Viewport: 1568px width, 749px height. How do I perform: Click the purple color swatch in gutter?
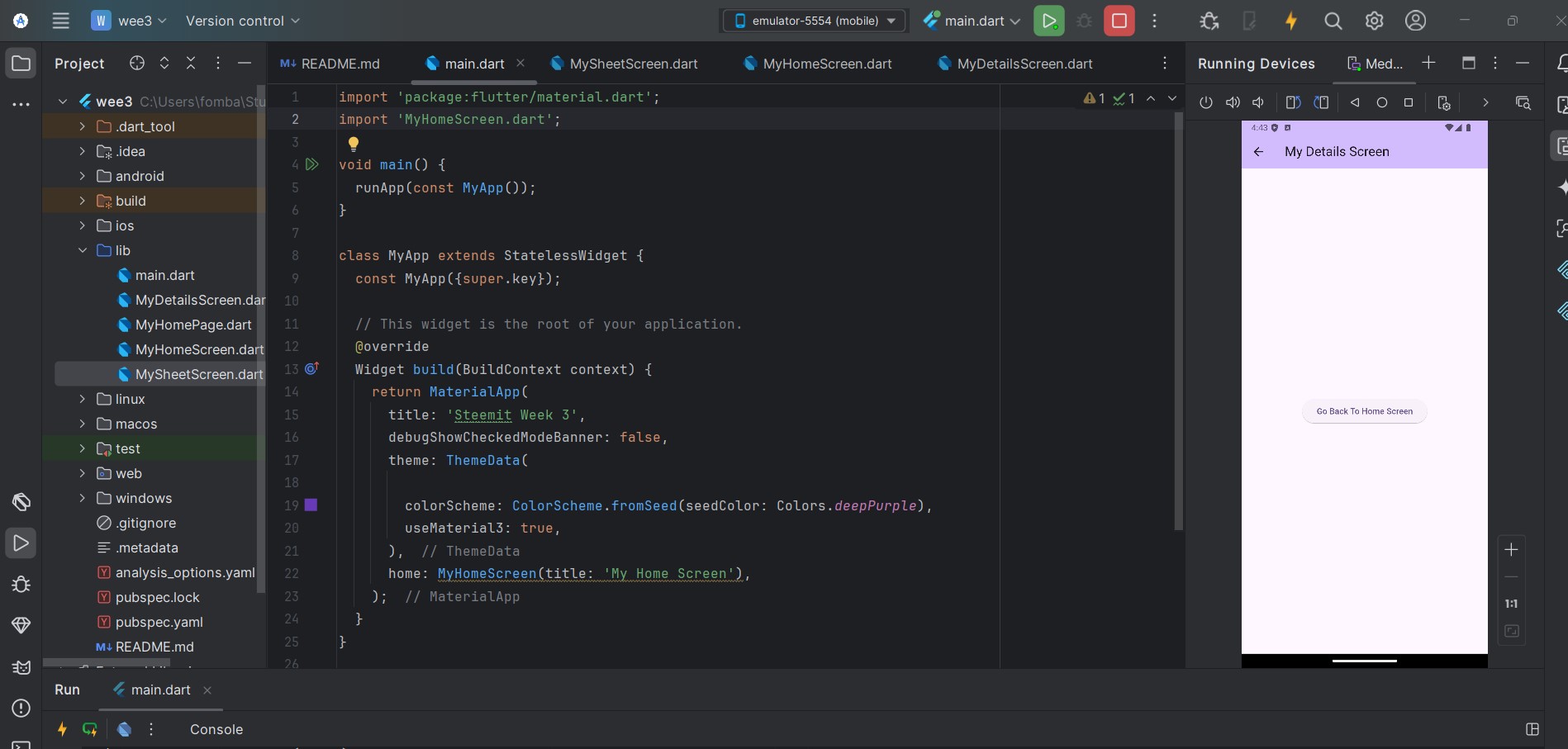click(311, 505)
